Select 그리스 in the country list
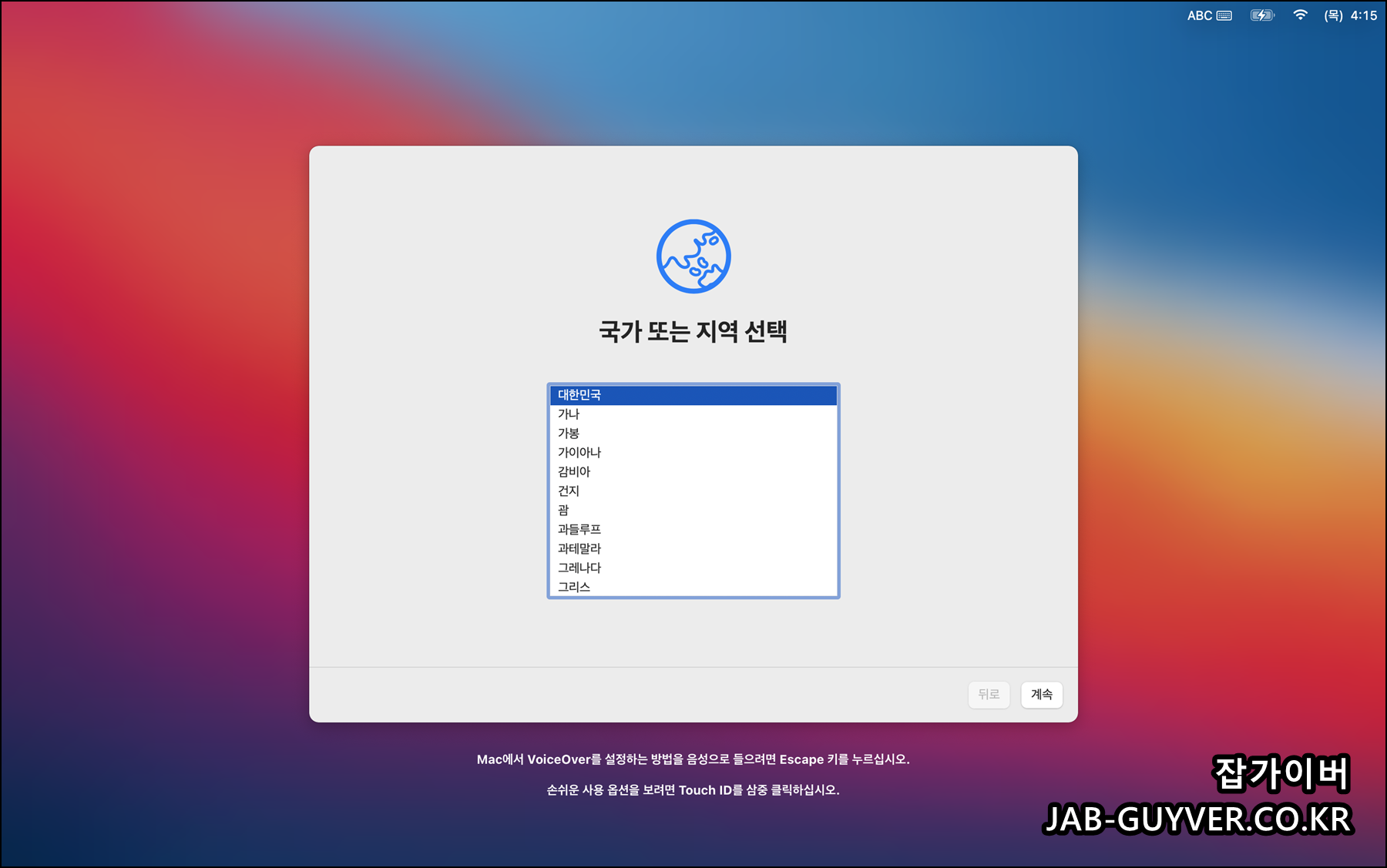 pos(693,587)
